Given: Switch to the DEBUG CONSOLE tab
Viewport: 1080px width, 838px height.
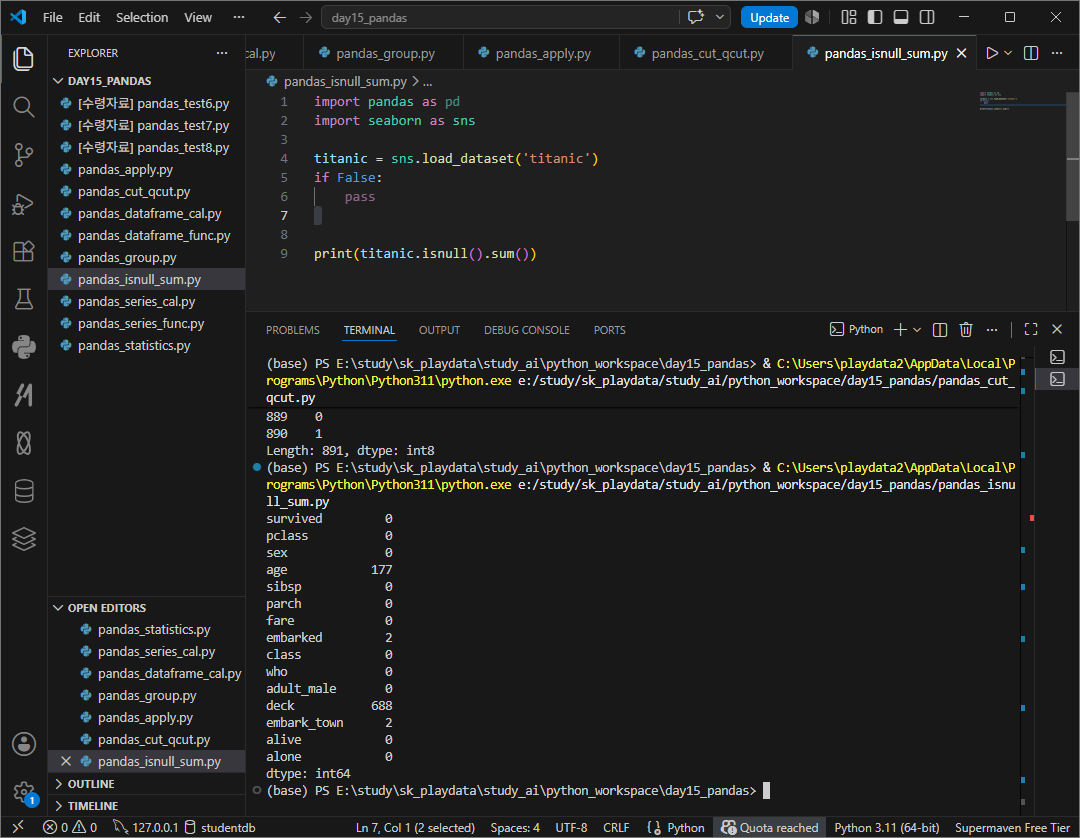Looking at the screenshot, I should (x=527, y=331).
